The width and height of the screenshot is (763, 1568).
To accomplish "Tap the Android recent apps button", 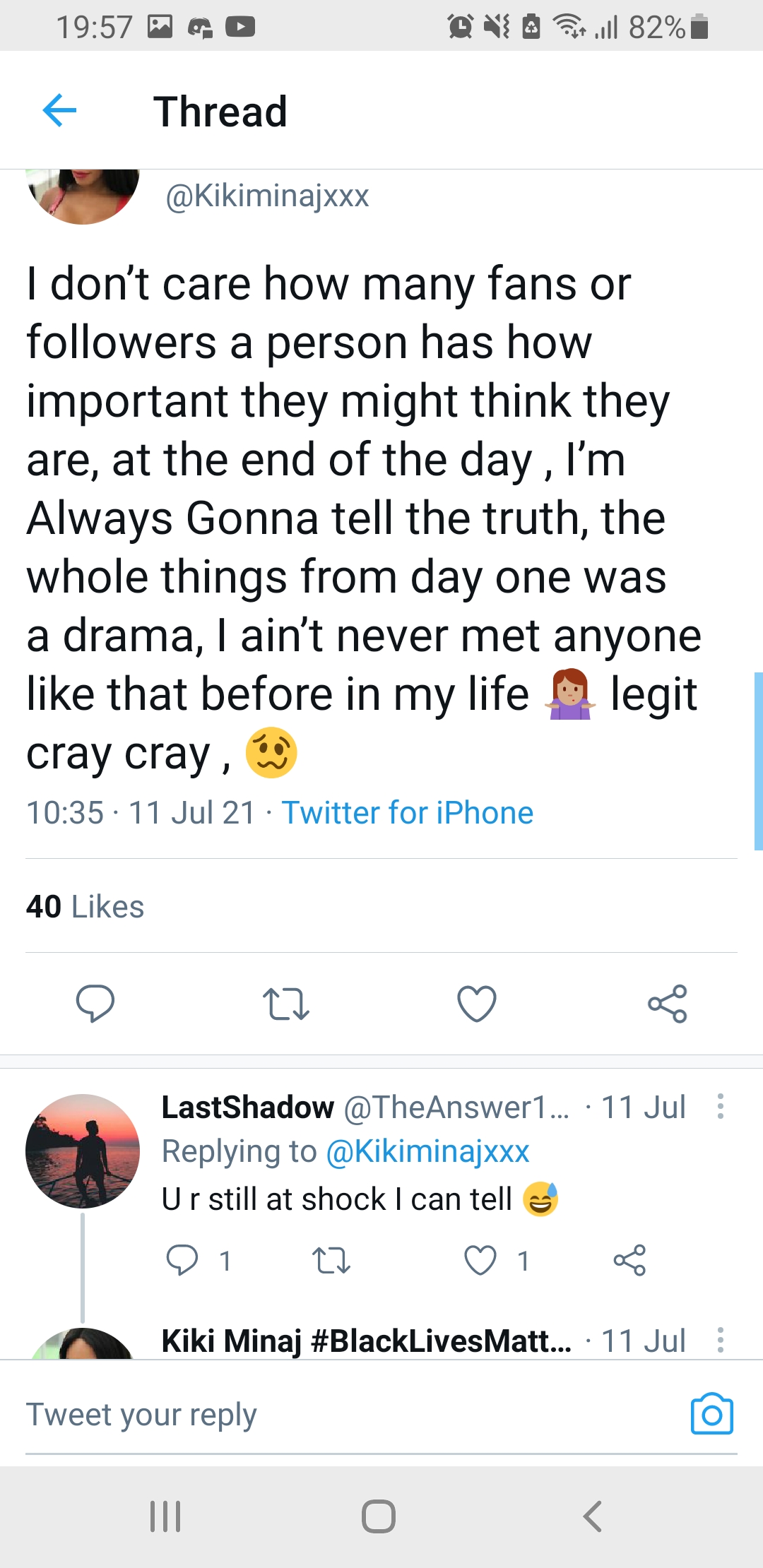I will pos(165,1516).
